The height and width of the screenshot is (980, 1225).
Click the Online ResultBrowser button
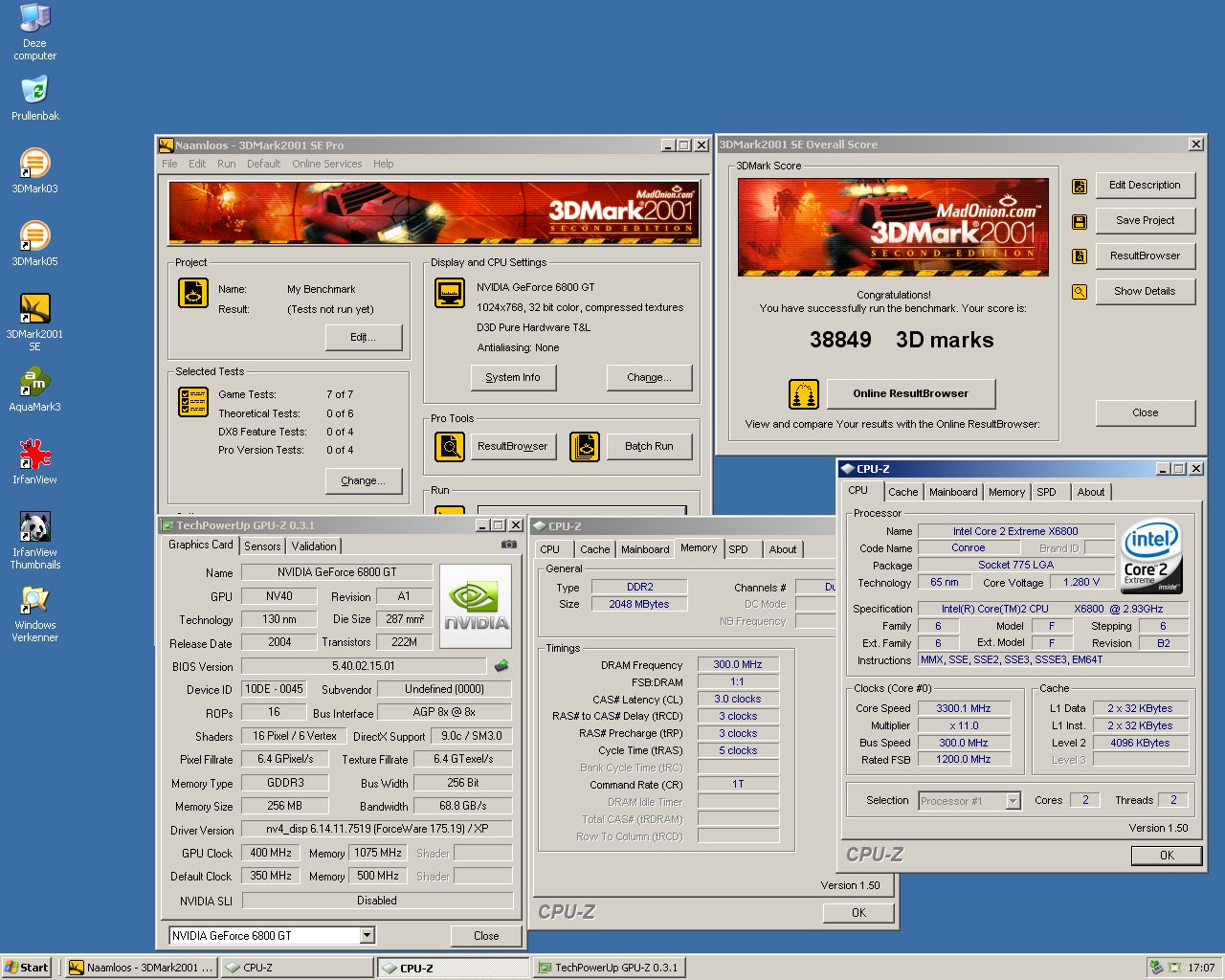pyautogui.click(x=910, y=393)
